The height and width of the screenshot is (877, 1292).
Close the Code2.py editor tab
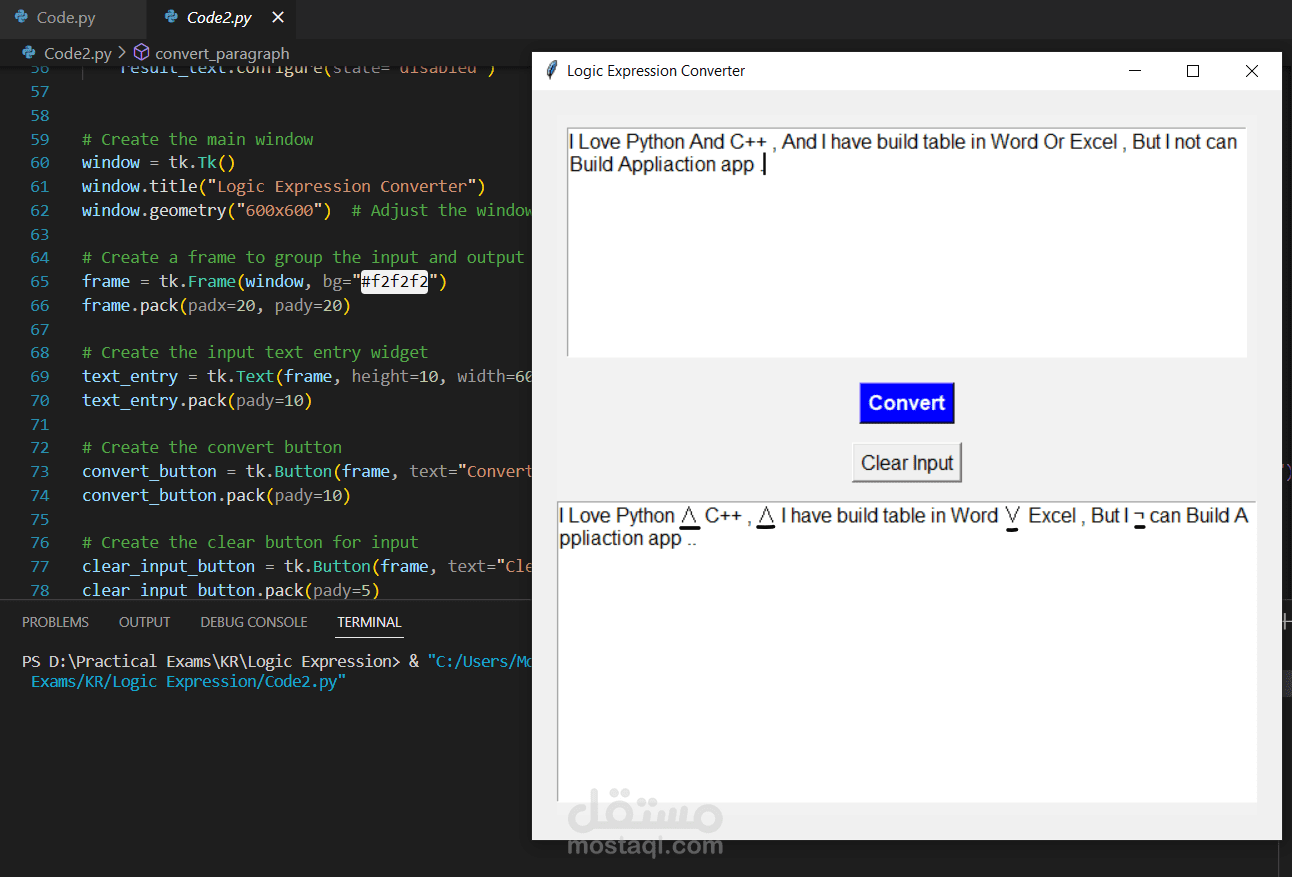(x=277, y=17)
